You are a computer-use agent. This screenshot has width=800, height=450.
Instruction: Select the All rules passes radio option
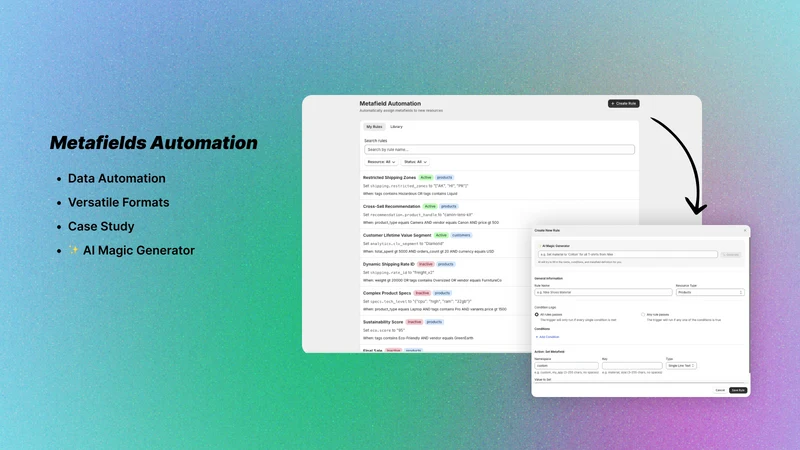pos(536,315)
